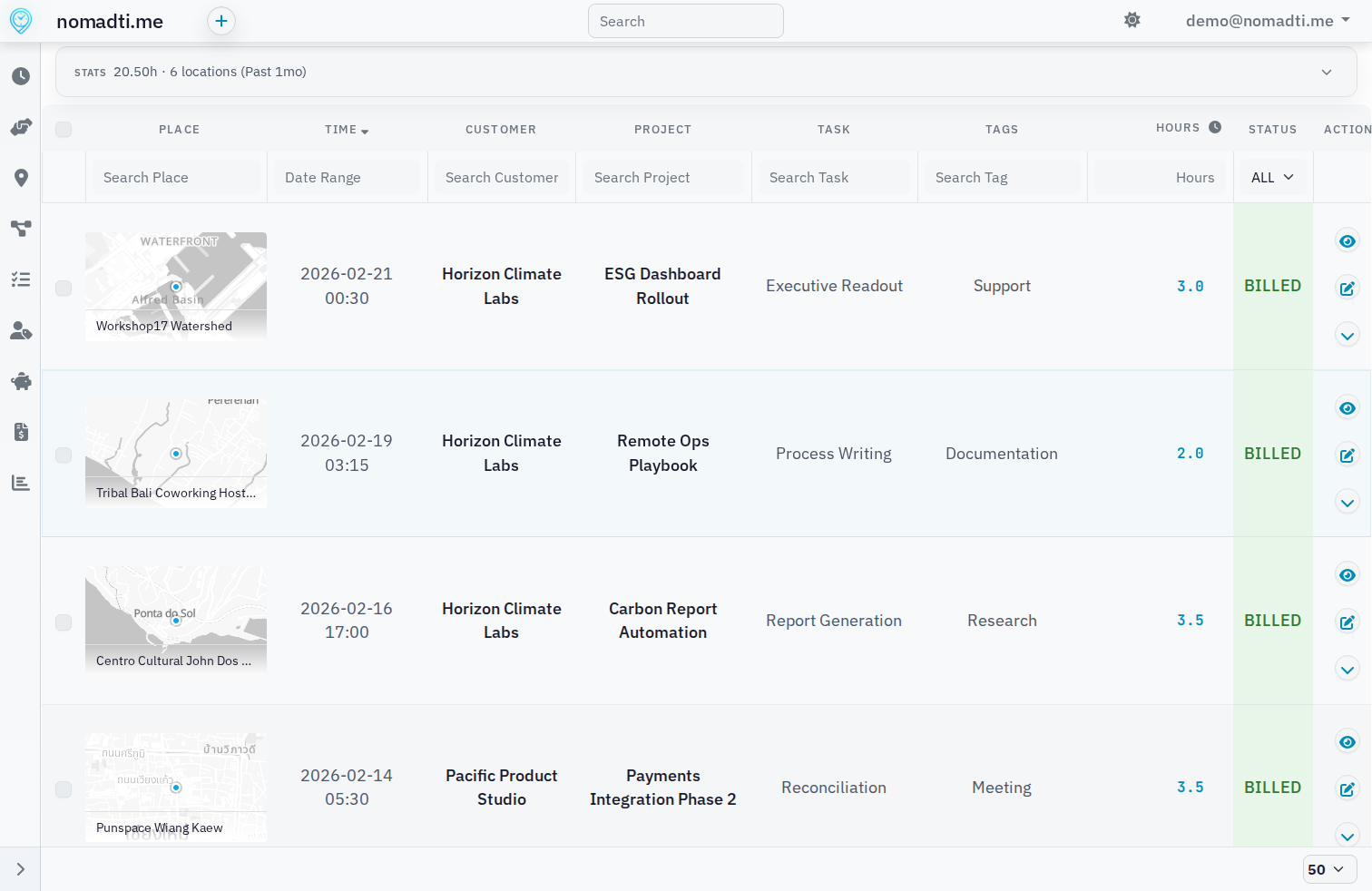Select the header select-all checkbox
The width and height of the screenshot is (1372, 891).
64,129
